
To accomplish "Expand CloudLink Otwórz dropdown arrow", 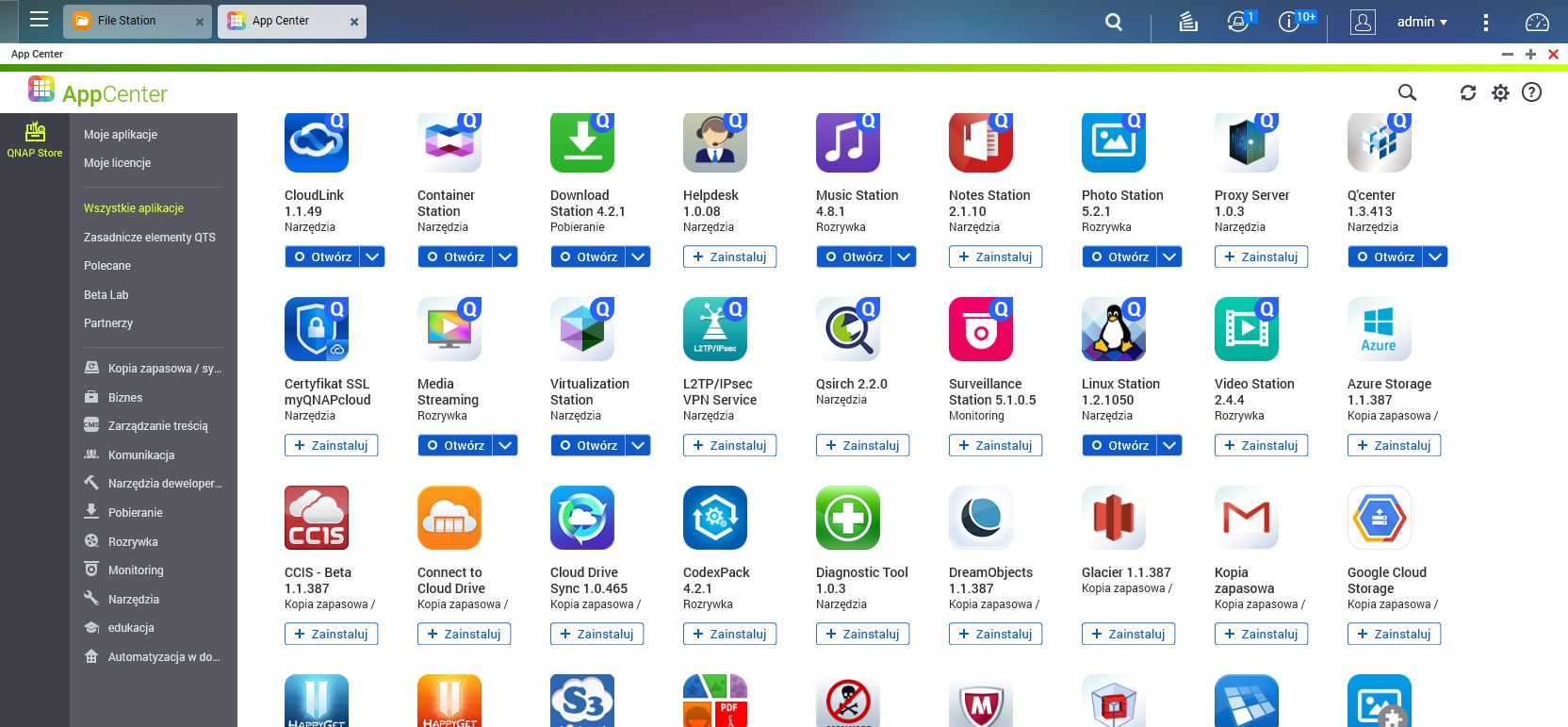I will 372,256.
